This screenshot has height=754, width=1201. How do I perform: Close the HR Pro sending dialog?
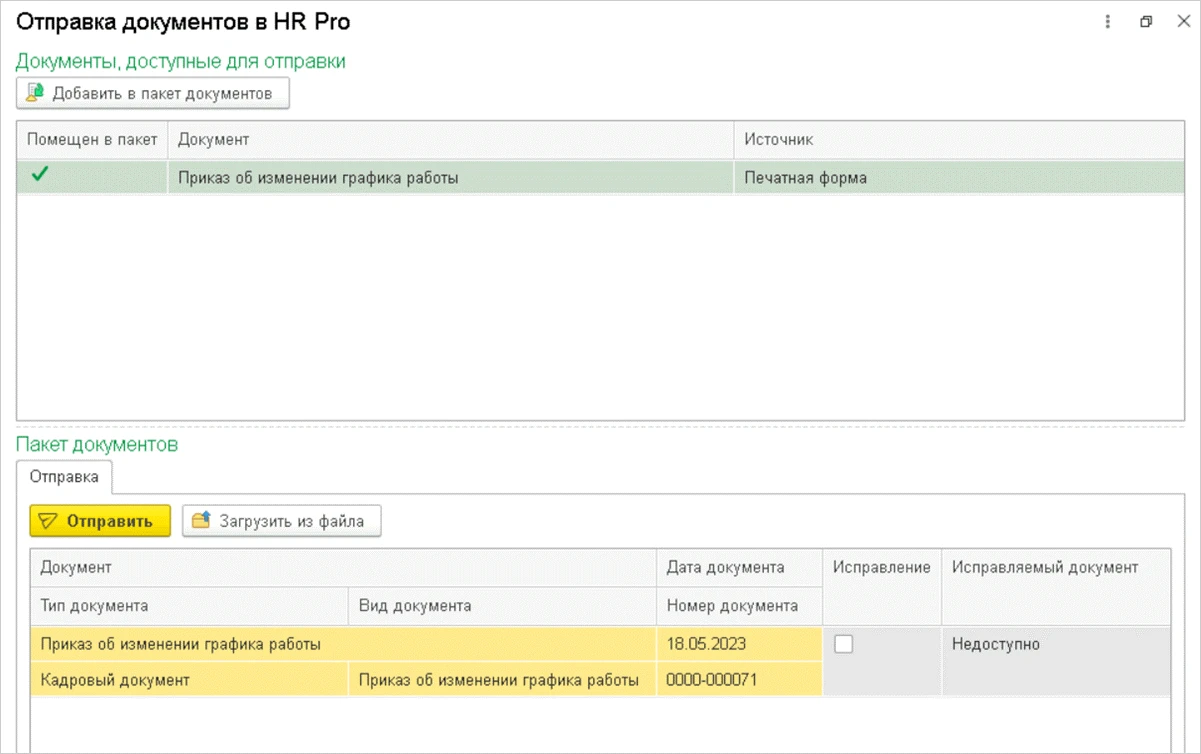pos(1182,21)
